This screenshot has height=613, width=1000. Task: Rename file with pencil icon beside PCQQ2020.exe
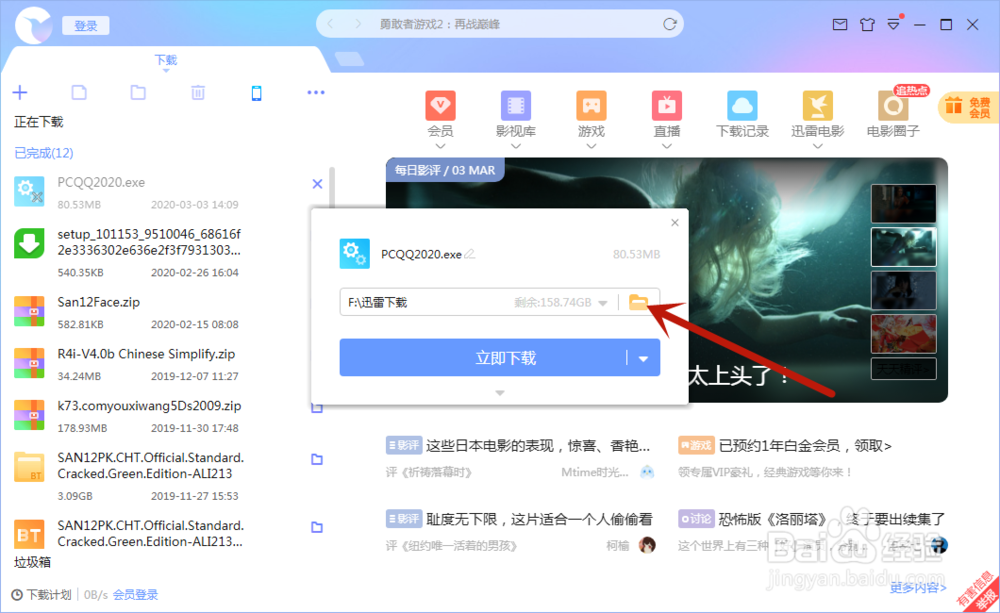(470, 254)
